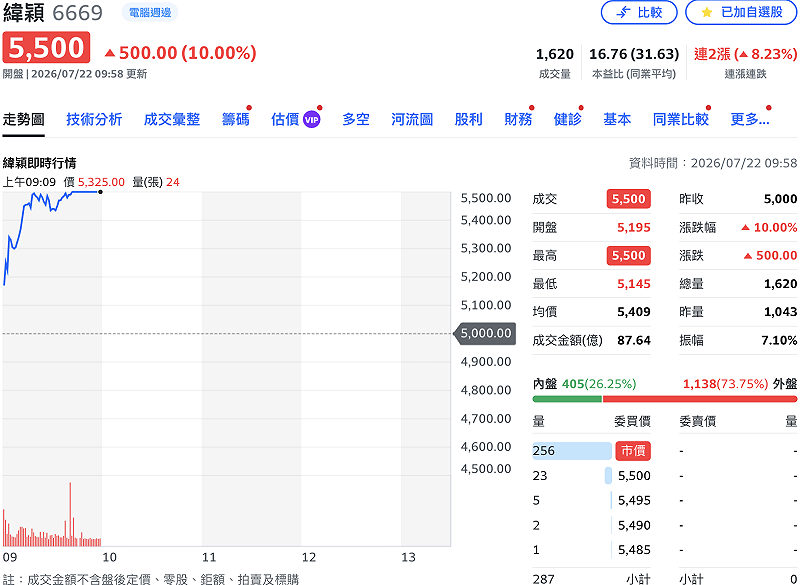The image size is (800, 585).
Task: Click the 5,400.00 y-axis label
Action: 486,220
